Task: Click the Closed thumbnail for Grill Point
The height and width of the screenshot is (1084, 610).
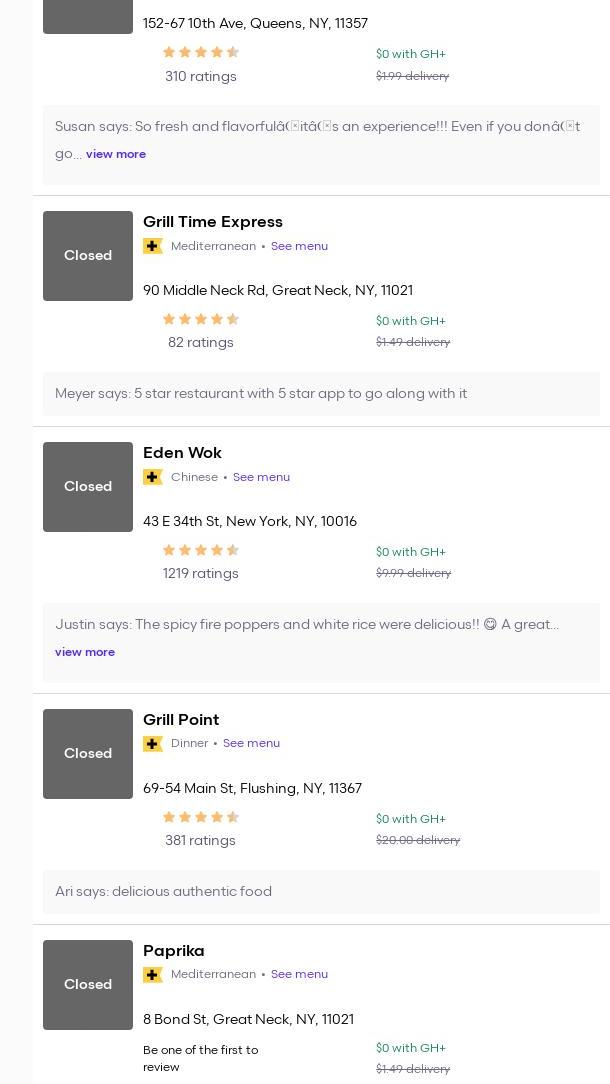Action: (x=88, y=754)
